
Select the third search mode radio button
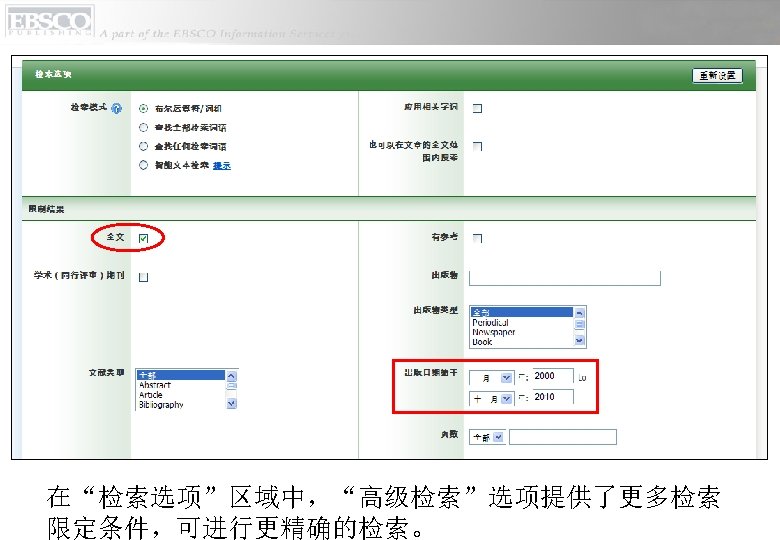[x=143, y=146]
